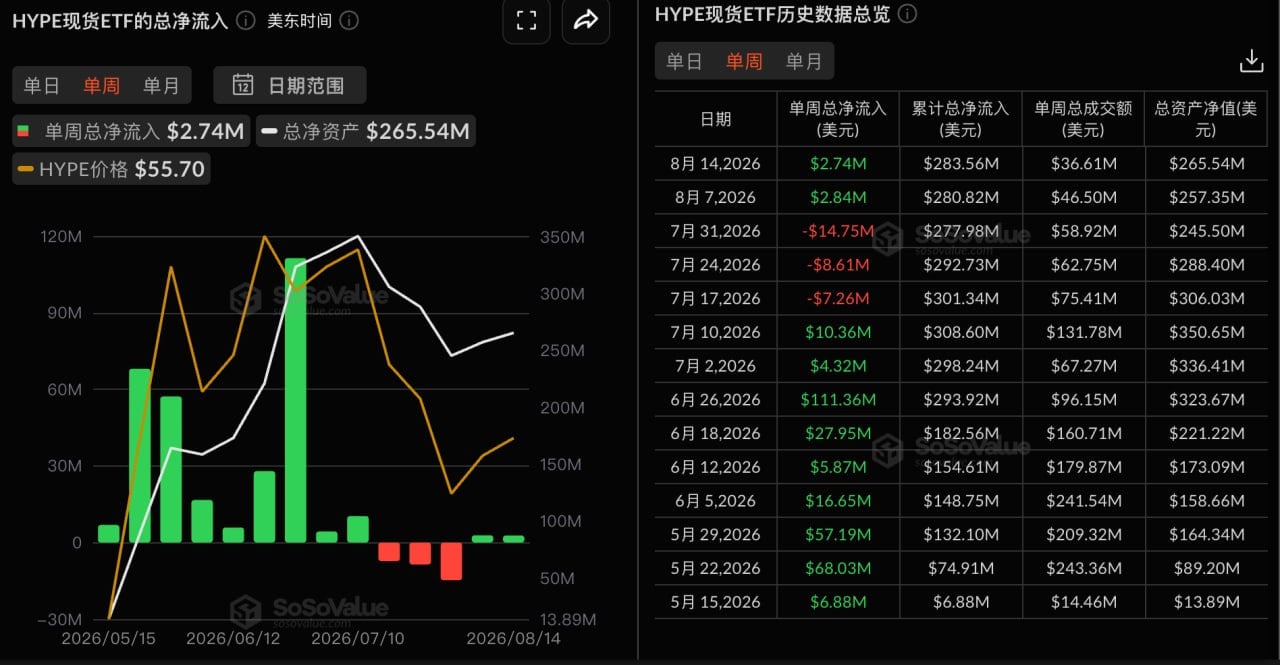Select the 6月 26,2026 date row
This screenshot has height=665, width=1280.
715,400
